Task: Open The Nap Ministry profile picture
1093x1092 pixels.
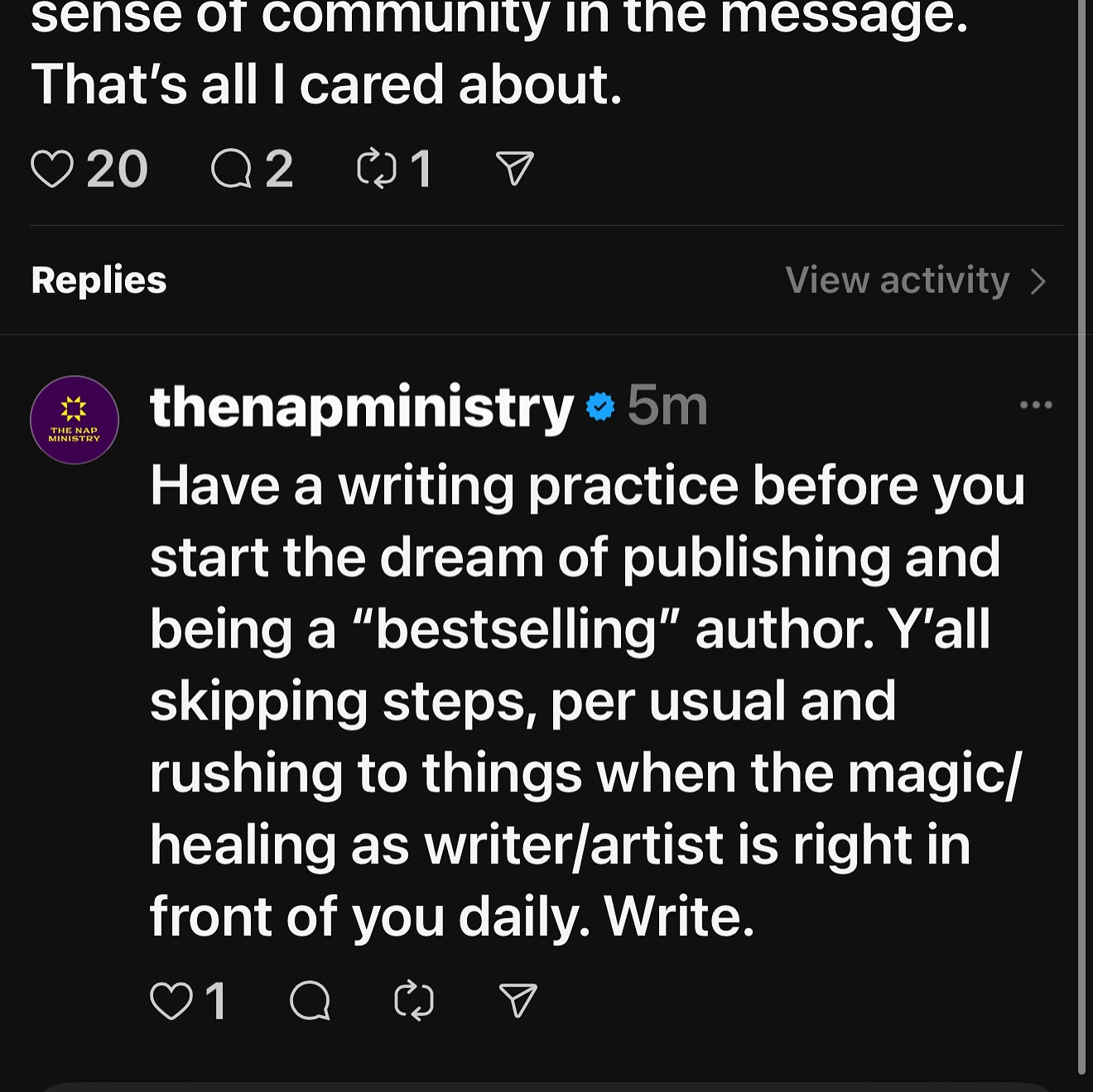Action: 75,420
